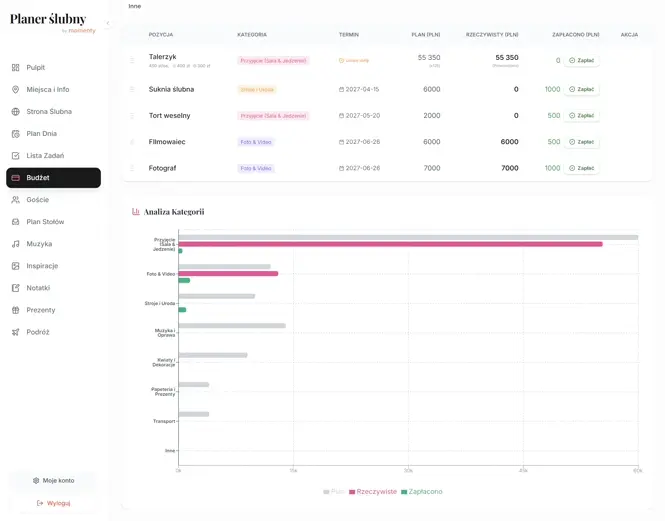Click the pink Przyjęcie bar in chart

coord(390,244)
